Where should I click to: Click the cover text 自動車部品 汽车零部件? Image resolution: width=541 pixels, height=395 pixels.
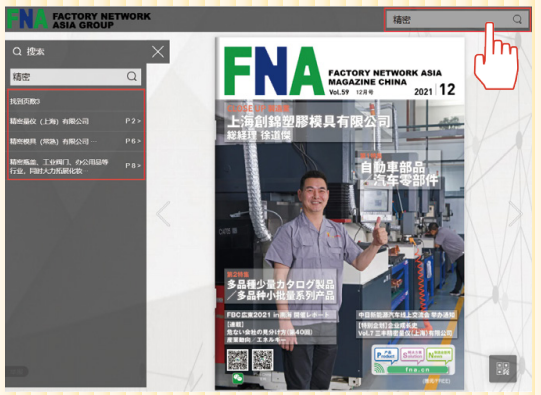click(x=399, y=174)
